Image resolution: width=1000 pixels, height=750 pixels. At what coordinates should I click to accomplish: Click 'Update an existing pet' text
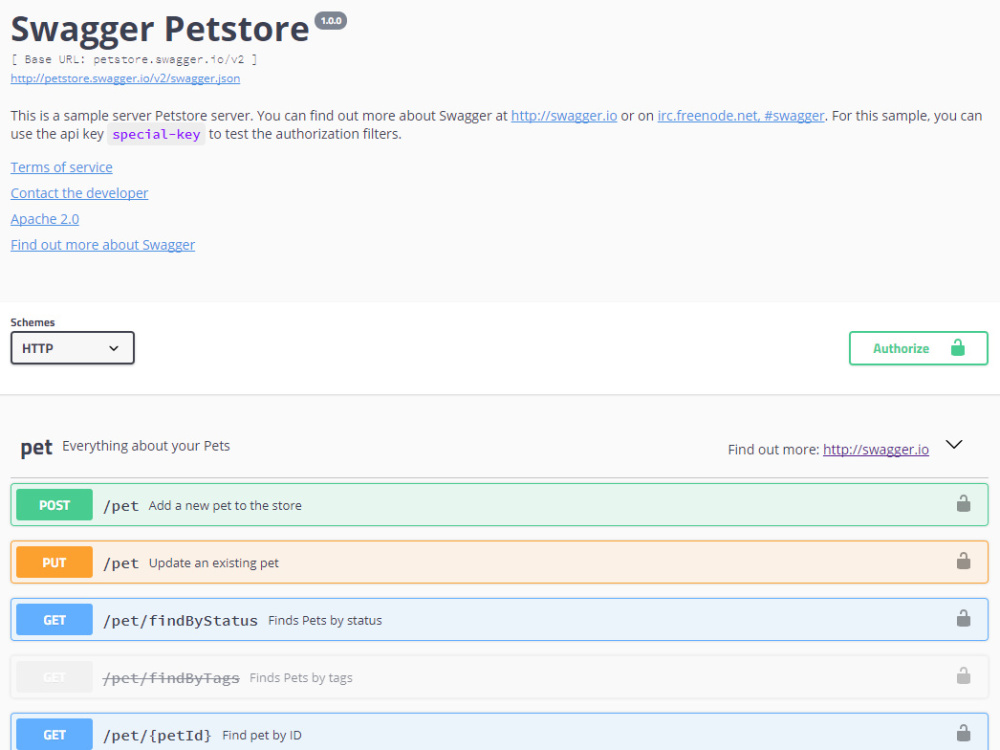click(x=214, y=563)
